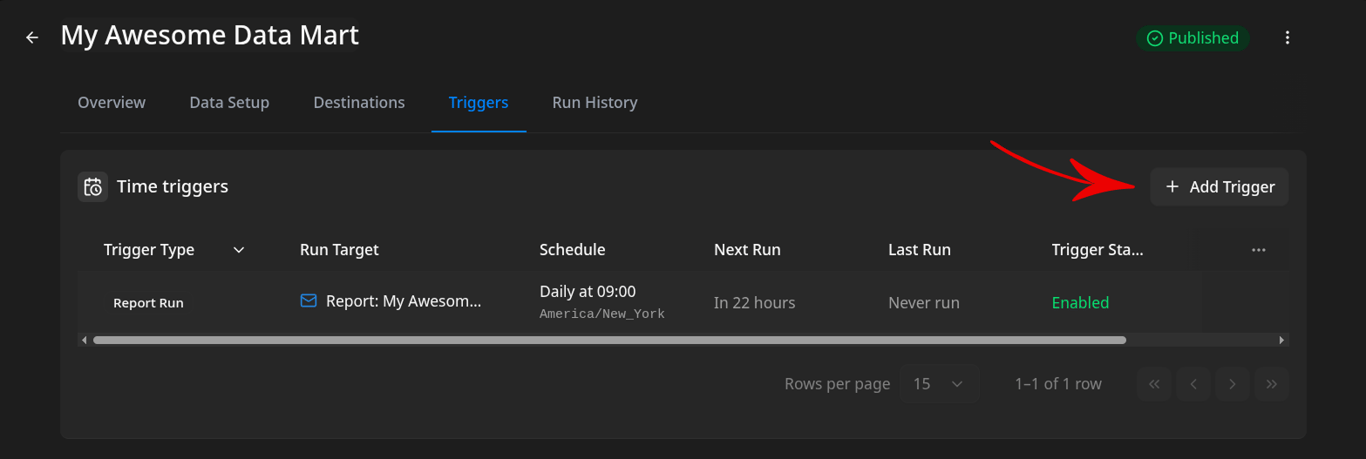Click the Enabled status value
The image size is (1366, 459).
(1080, 302)
